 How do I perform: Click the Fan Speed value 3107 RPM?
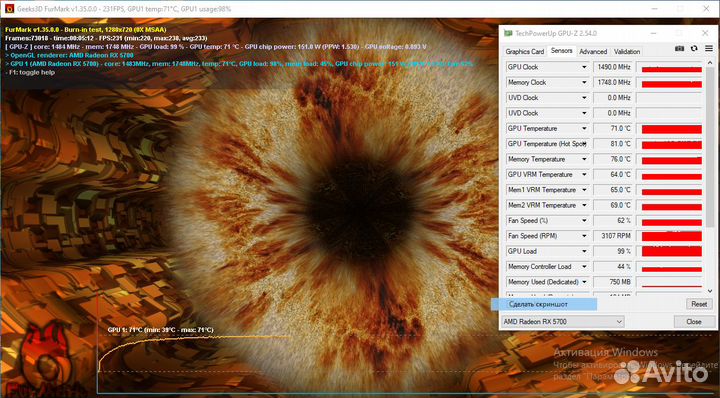[613, 236]
